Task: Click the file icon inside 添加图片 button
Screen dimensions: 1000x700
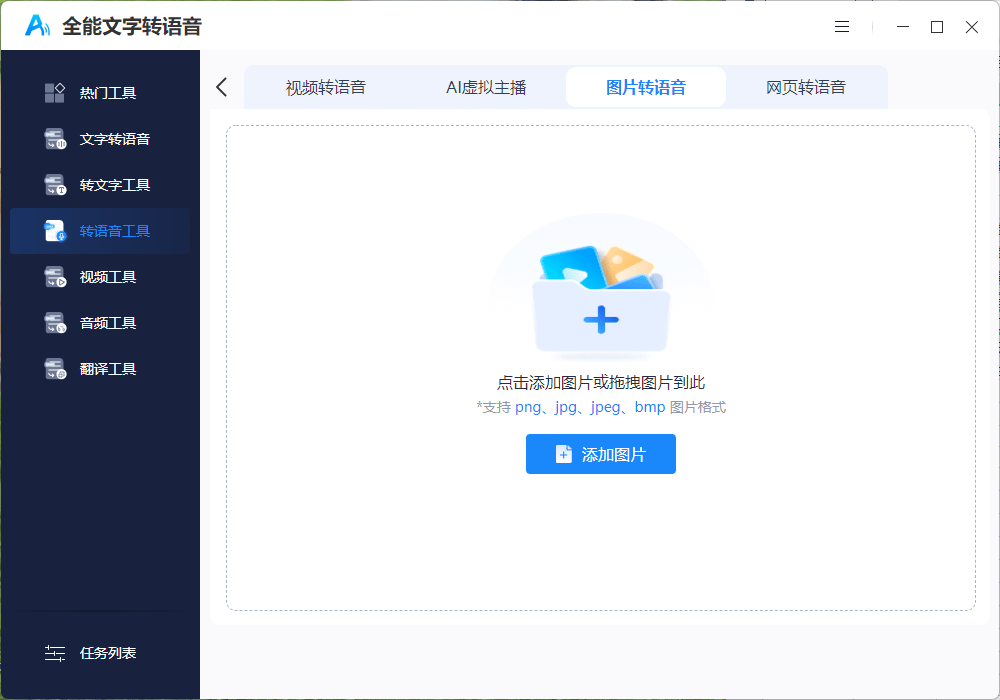Action: click(x=564, y=454)
